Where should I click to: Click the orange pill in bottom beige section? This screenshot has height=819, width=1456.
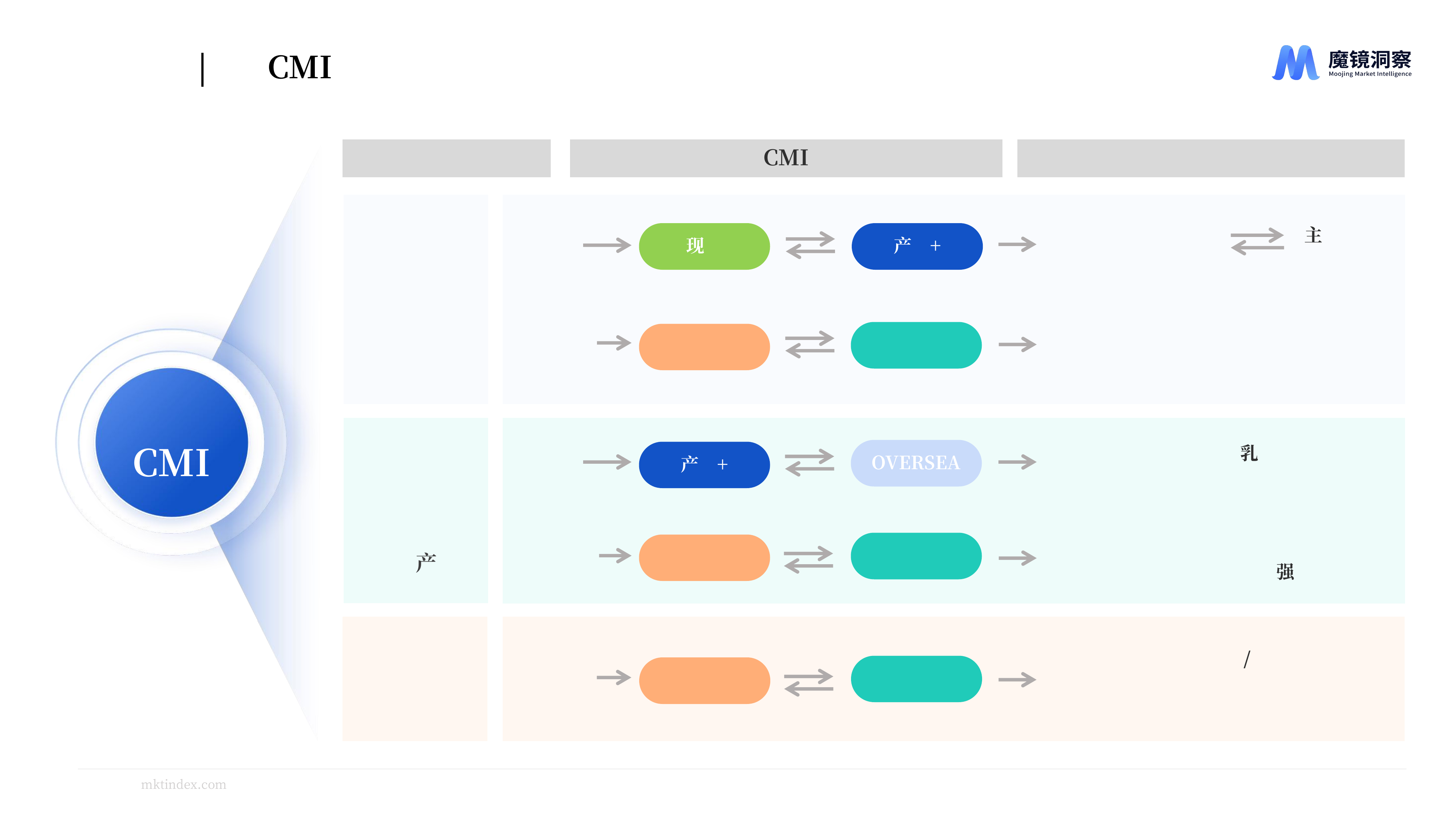[704, 680]
